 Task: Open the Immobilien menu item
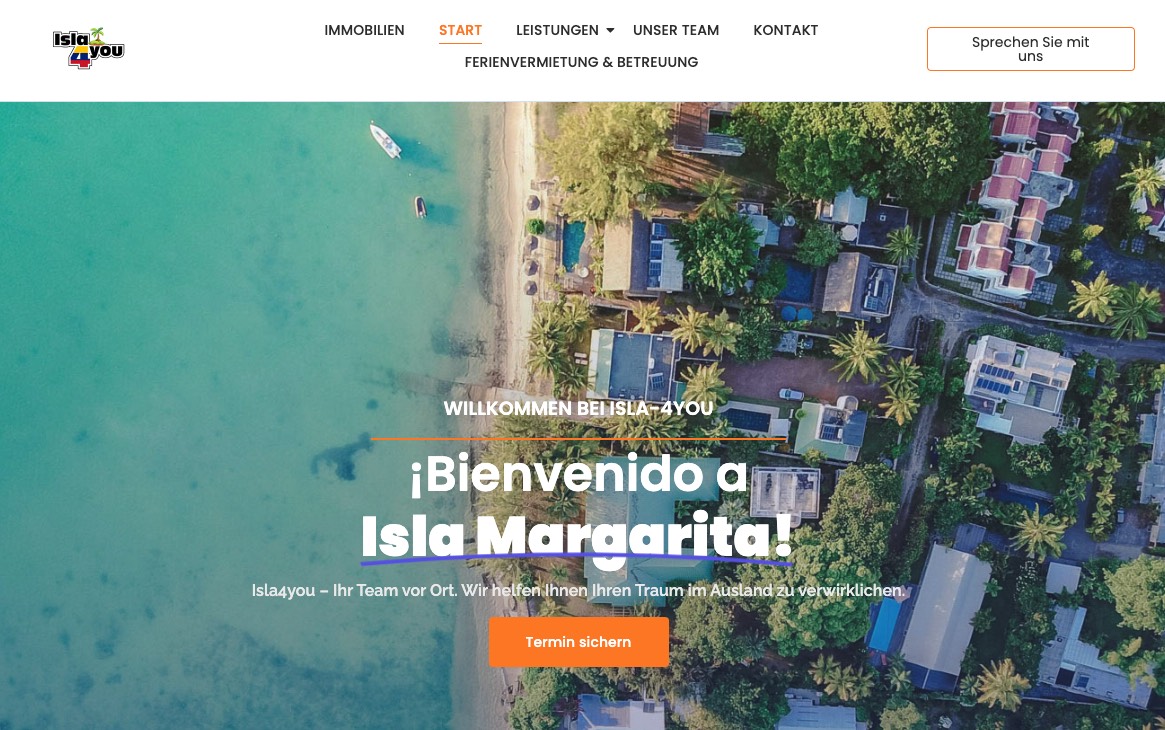click(364, 30)
